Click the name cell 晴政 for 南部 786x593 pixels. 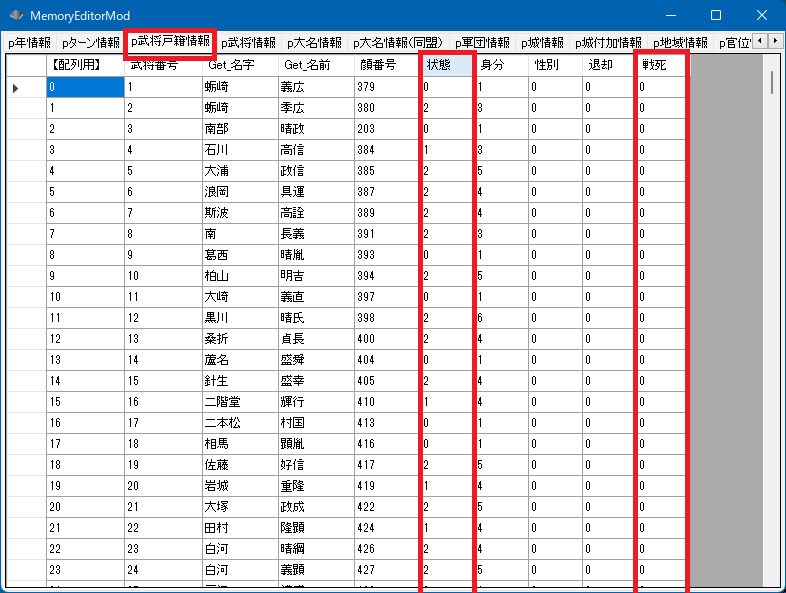click(x=314, y=129)
